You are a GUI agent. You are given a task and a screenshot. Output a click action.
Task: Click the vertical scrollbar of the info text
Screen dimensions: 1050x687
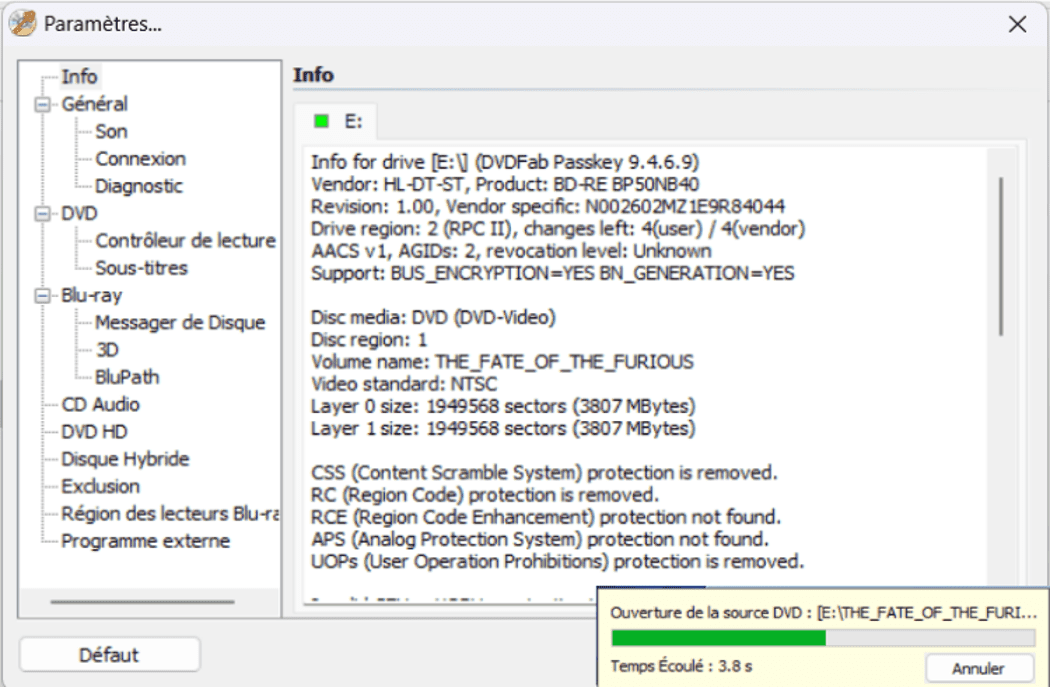(x=1002, y=256)
